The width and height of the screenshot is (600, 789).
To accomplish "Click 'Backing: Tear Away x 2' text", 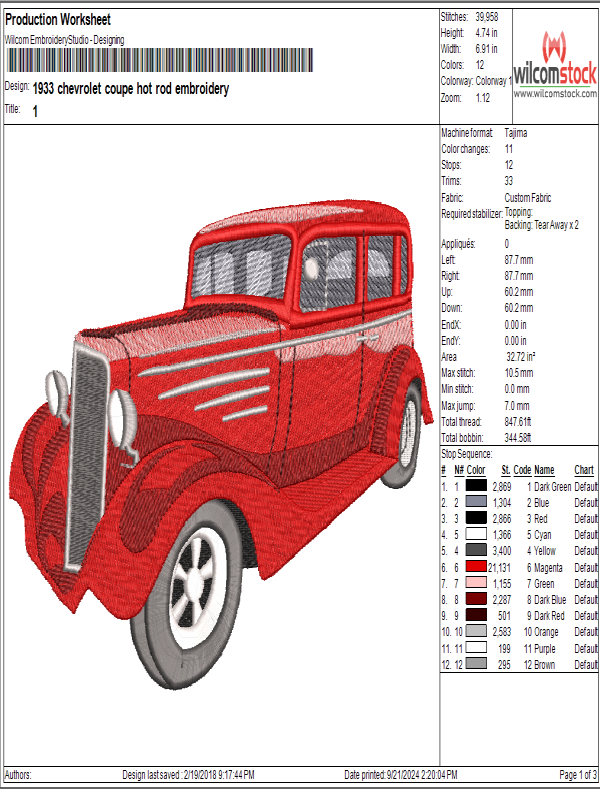I will pyautogui.click(x=542, y=225).
